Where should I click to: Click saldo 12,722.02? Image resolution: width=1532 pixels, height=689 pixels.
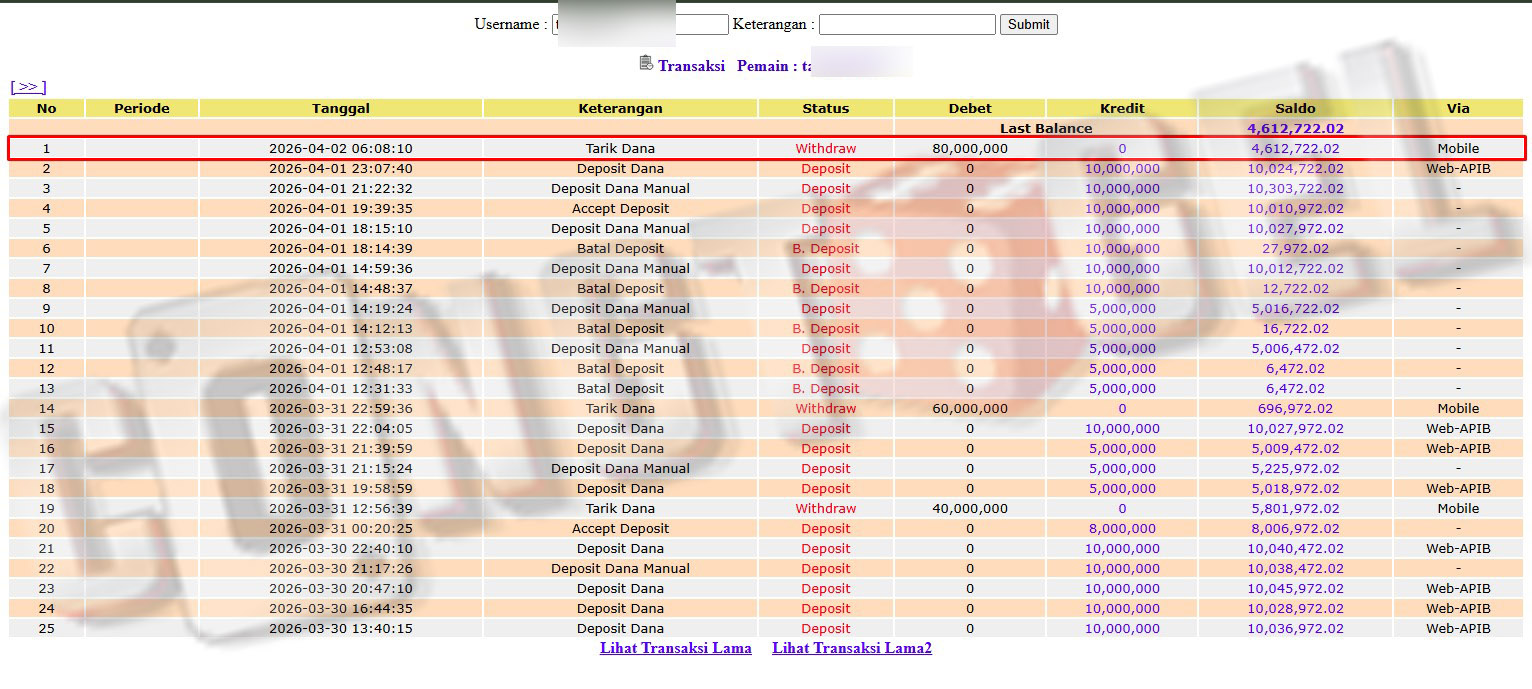(x=1296, y=288)
